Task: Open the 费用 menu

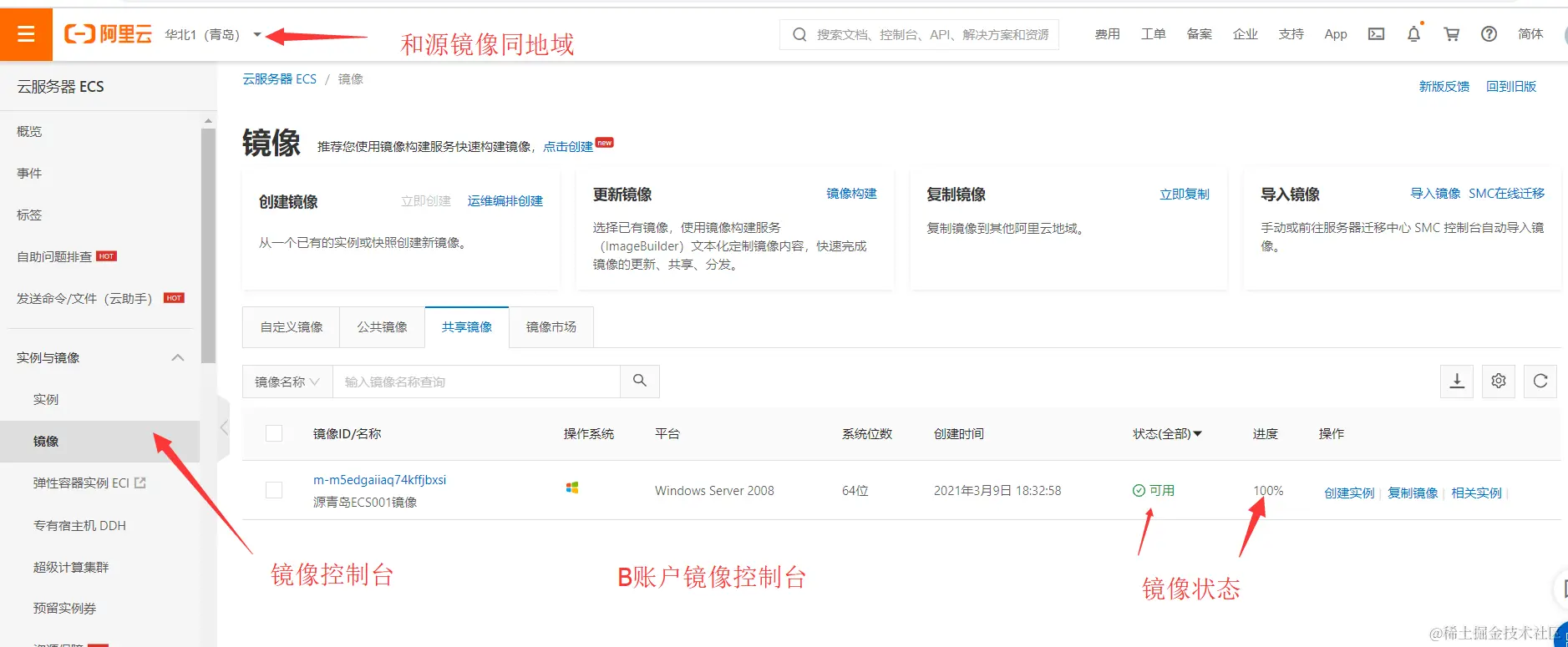Action: [1108, 34]
